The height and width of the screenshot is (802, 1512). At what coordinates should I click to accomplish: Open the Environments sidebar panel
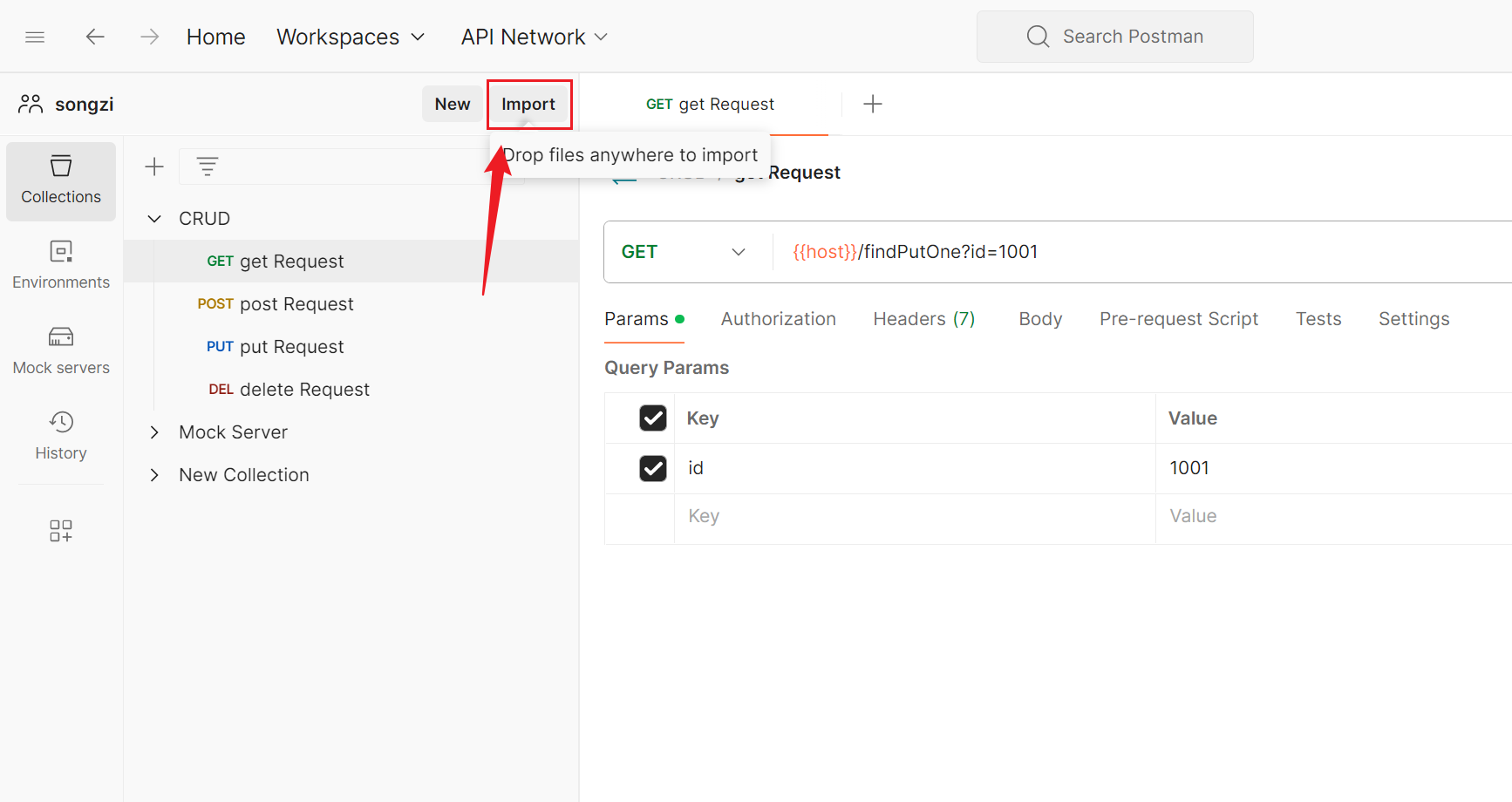pos(61,266)
